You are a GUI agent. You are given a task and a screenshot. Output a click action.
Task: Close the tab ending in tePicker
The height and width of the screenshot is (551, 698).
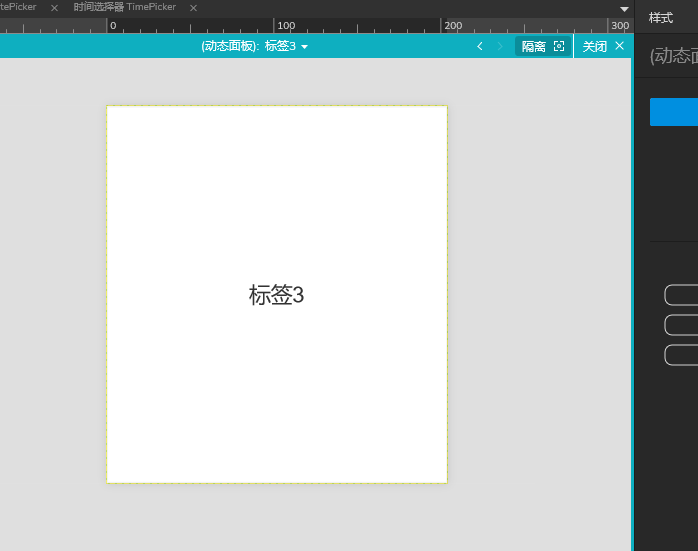tap(54, 8)
